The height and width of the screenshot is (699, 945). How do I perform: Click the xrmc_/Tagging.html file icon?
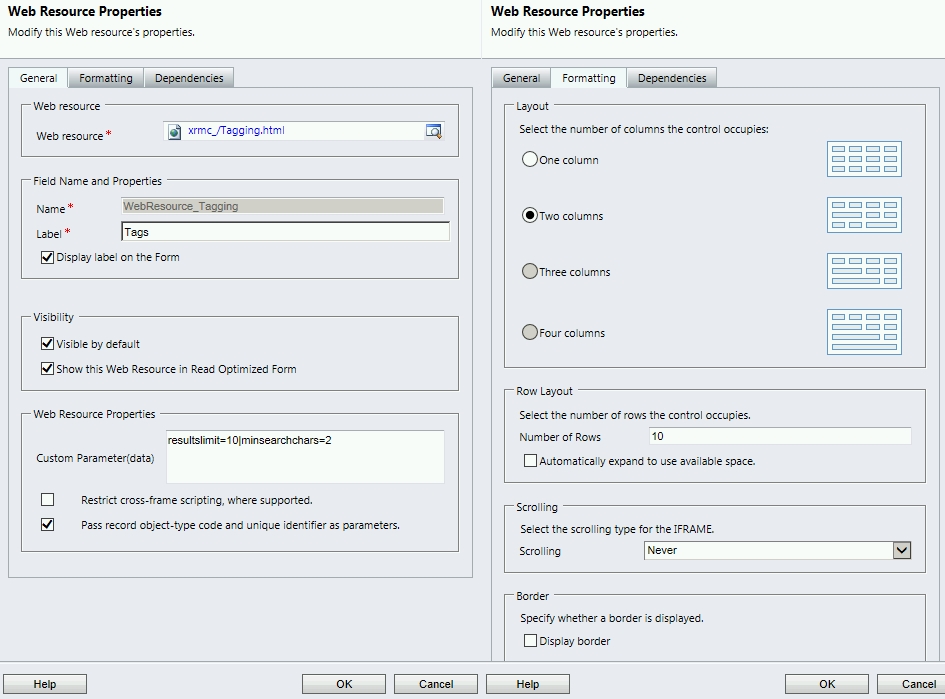pos(175,131)
